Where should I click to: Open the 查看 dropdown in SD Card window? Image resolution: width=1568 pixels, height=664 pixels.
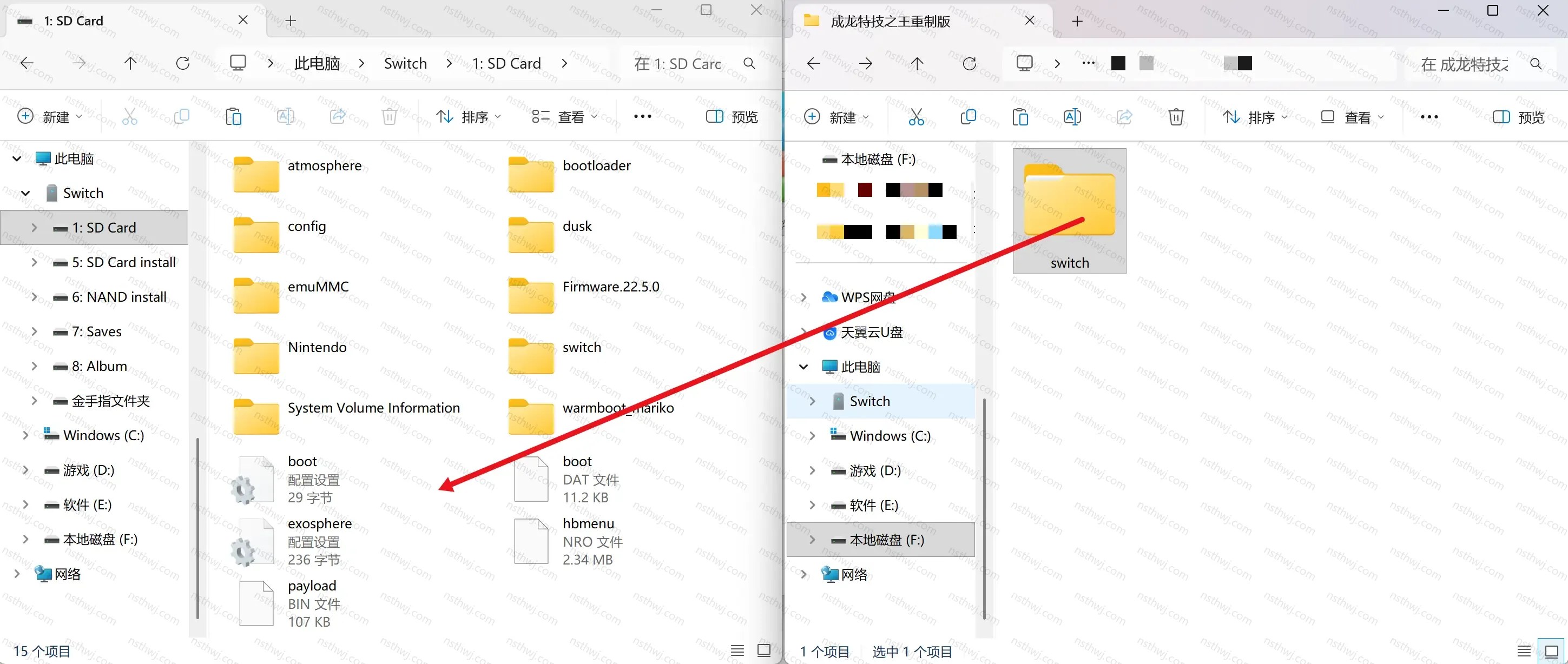coord(564,116)
